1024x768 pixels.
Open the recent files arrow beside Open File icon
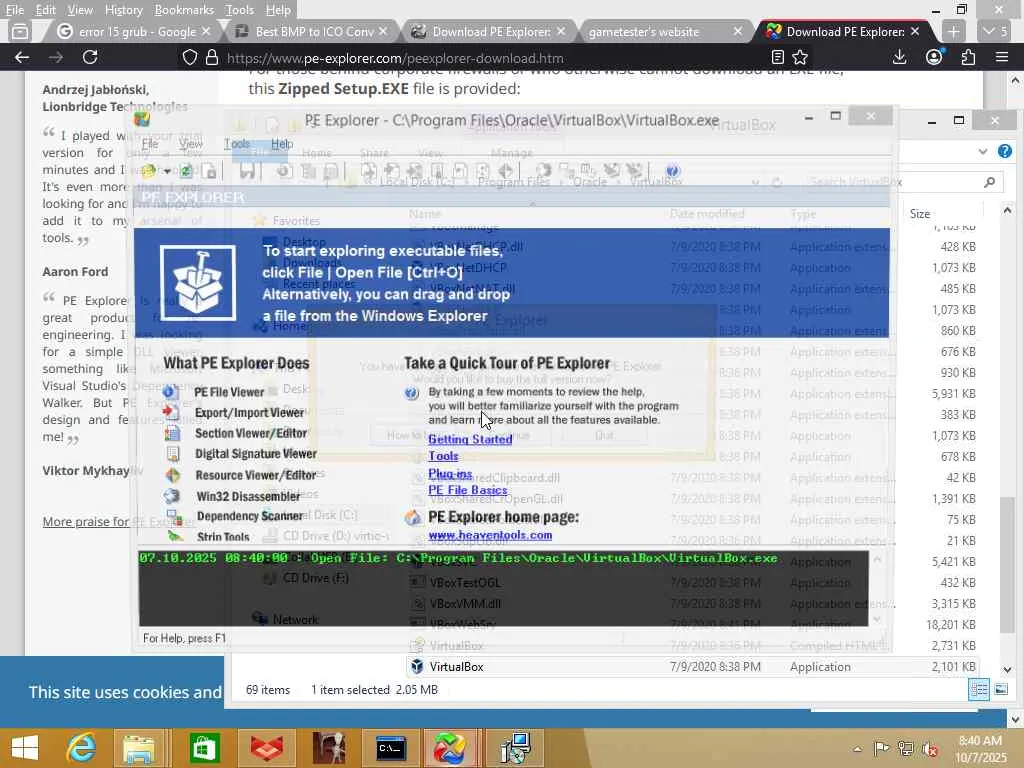click(x=167, y=172)
